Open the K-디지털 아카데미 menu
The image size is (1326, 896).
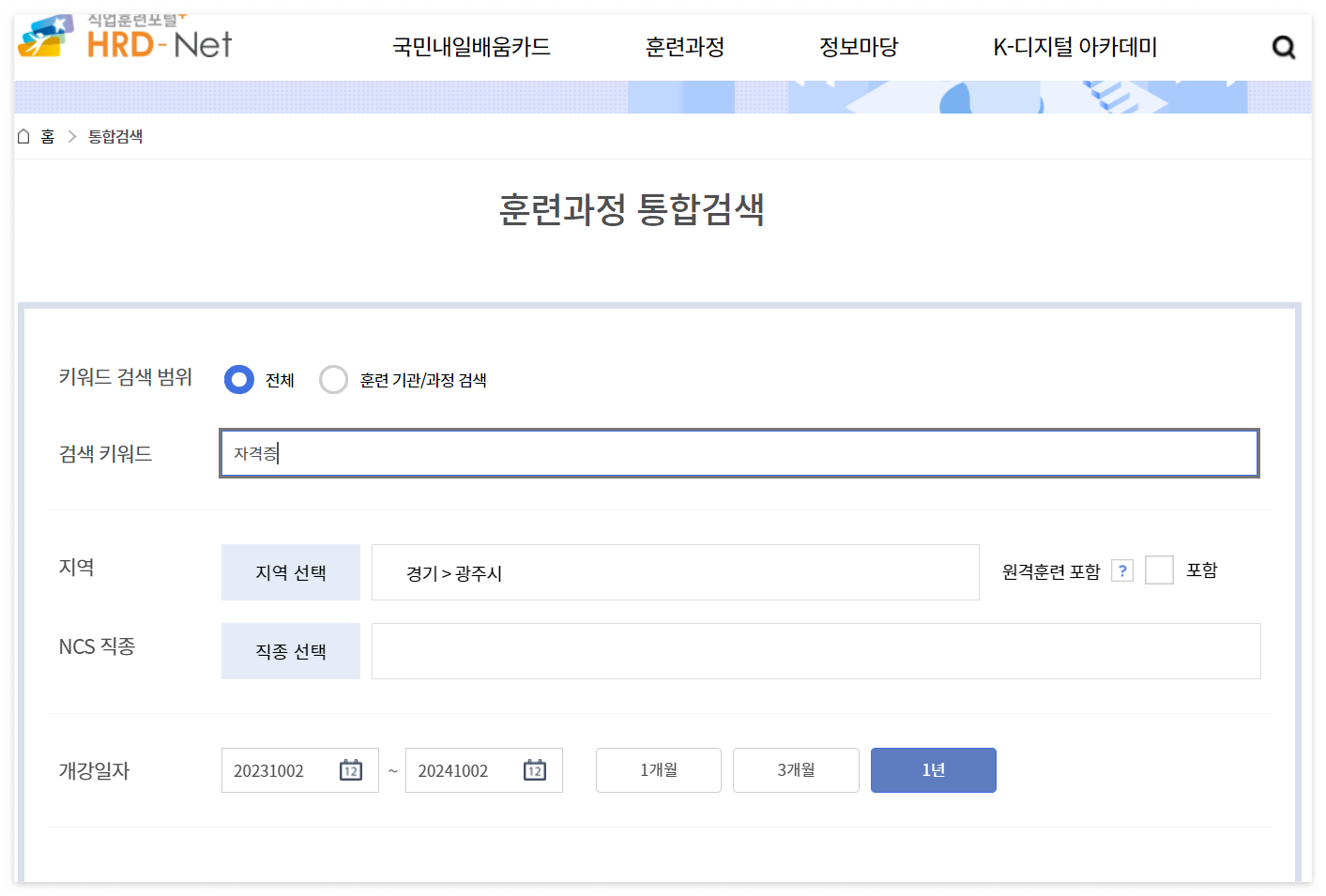1074,47
